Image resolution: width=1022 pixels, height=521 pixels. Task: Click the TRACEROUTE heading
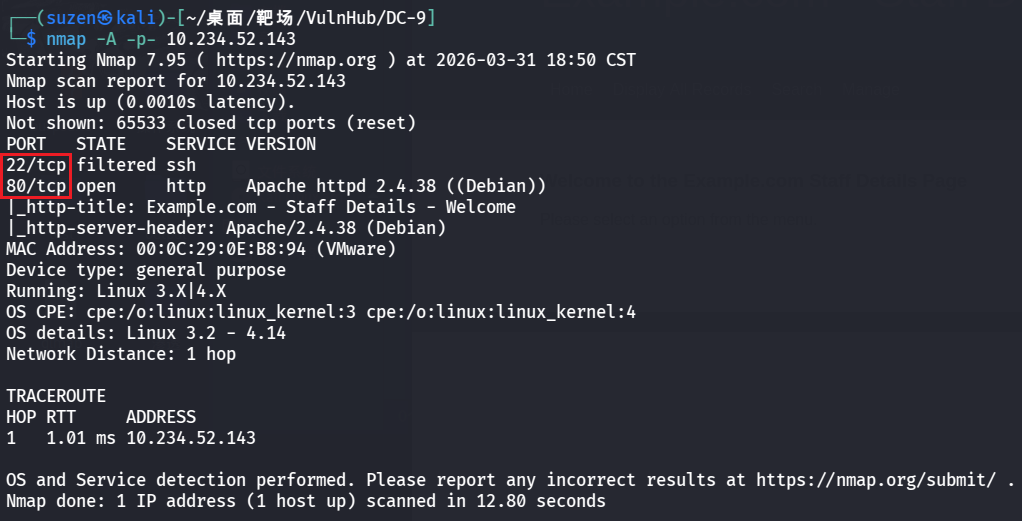(x=56, y=396)
